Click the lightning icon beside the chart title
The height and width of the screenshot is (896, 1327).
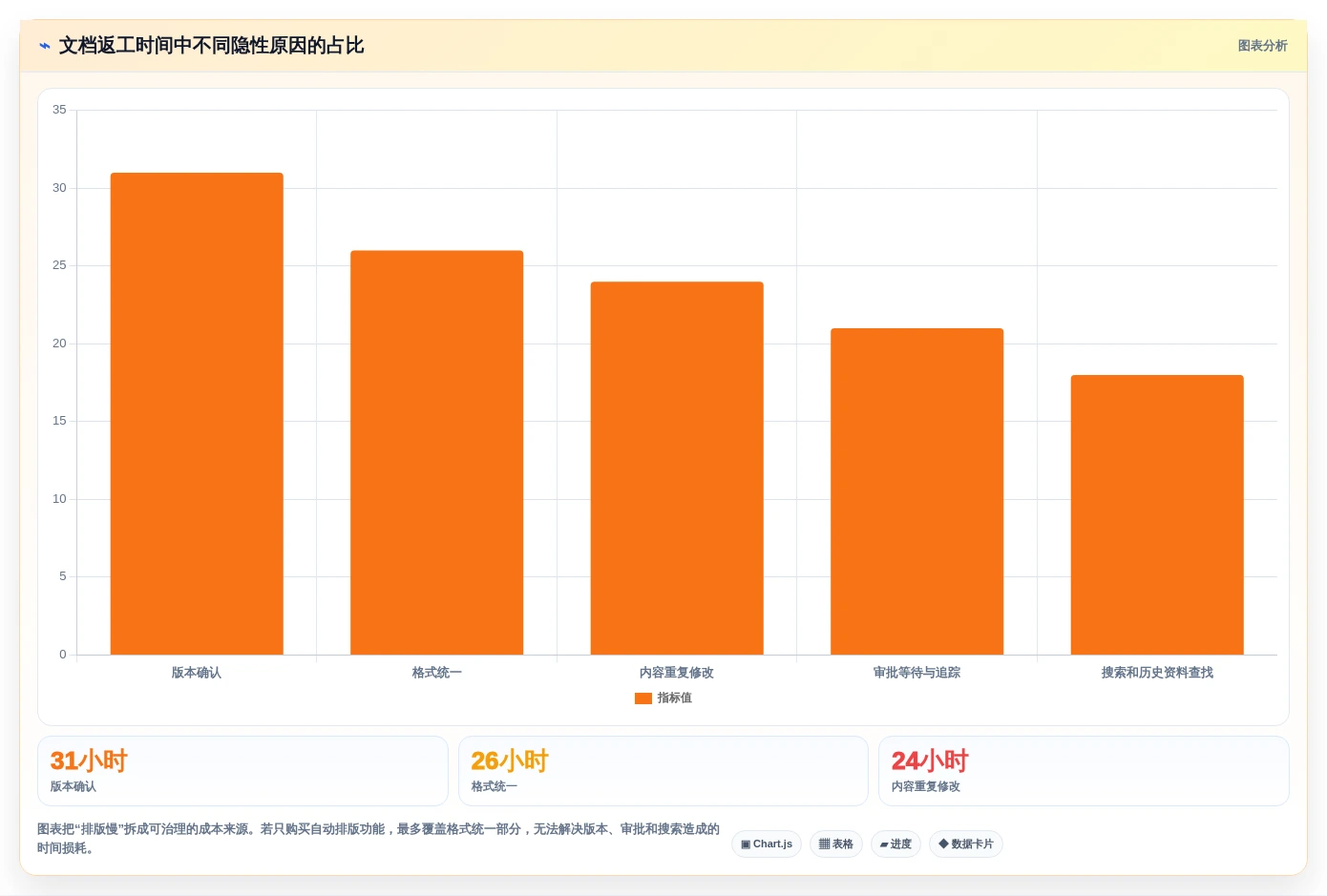click(x=44, y=46)
